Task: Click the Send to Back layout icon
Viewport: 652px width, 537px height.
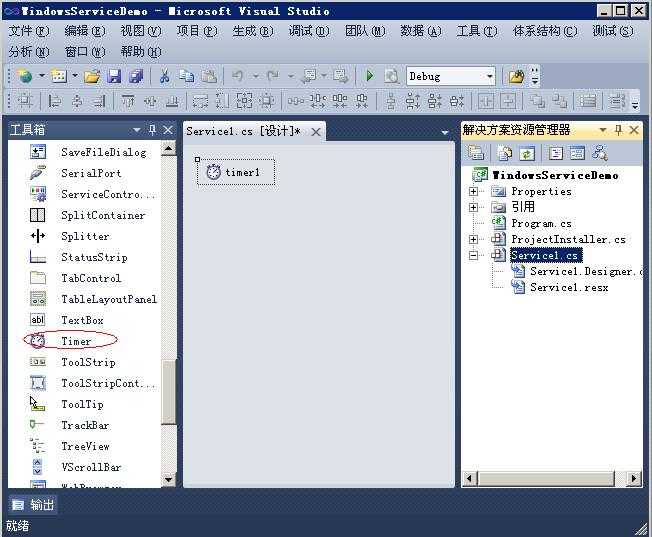Action: pos(559,101)
